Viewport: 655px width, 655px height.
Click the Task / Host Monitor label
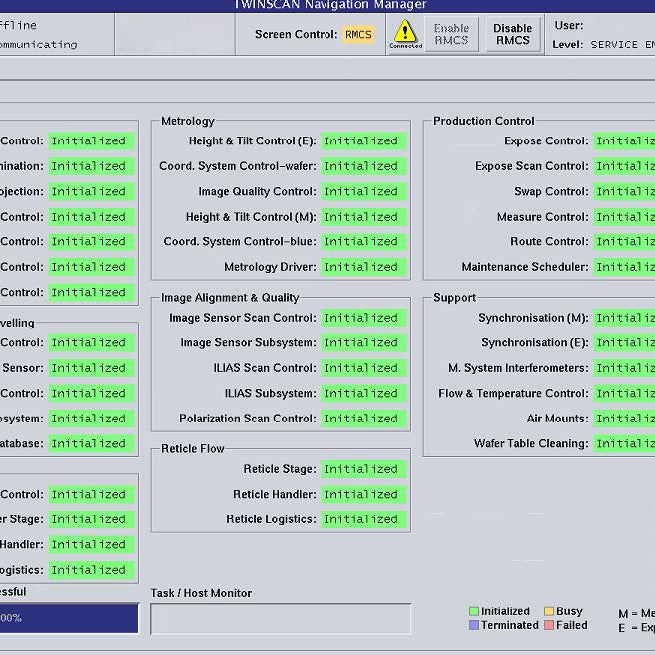tap(201, 593)
